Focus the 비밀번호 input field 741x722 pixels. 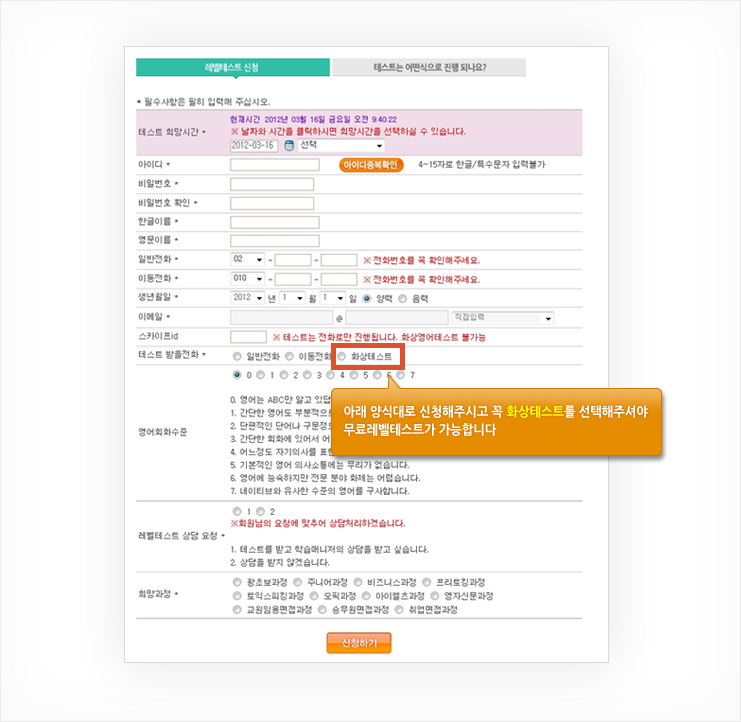point(272,184)
